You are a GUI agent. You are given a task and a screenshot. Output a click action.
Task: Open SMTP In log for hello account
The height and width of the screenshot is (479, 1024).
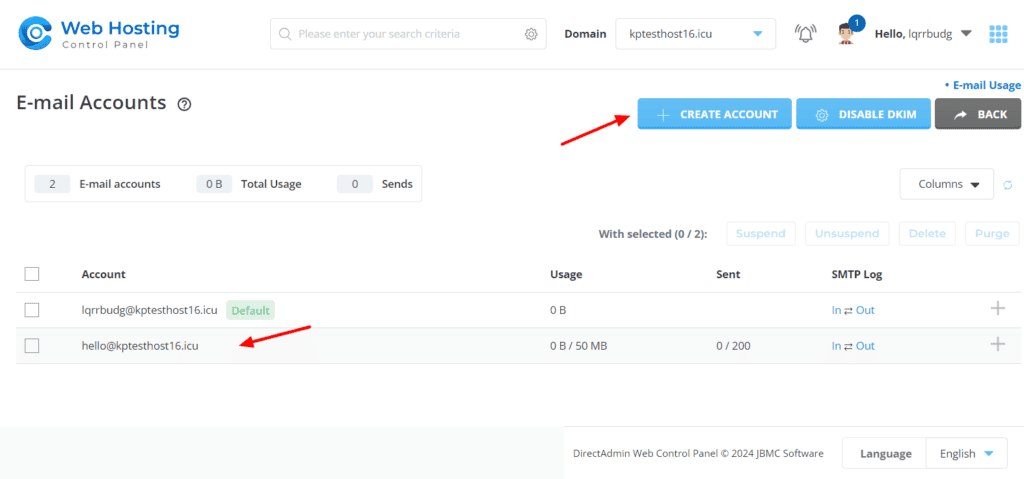[836, 346]
